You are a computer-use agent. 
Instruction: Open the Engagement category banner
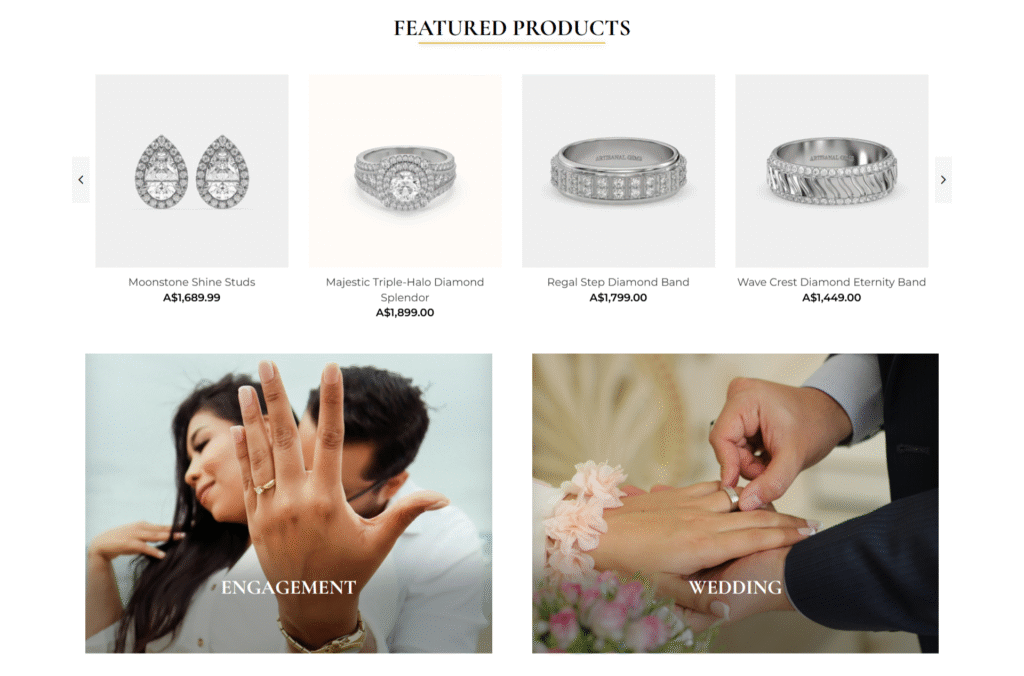[289, 504]
